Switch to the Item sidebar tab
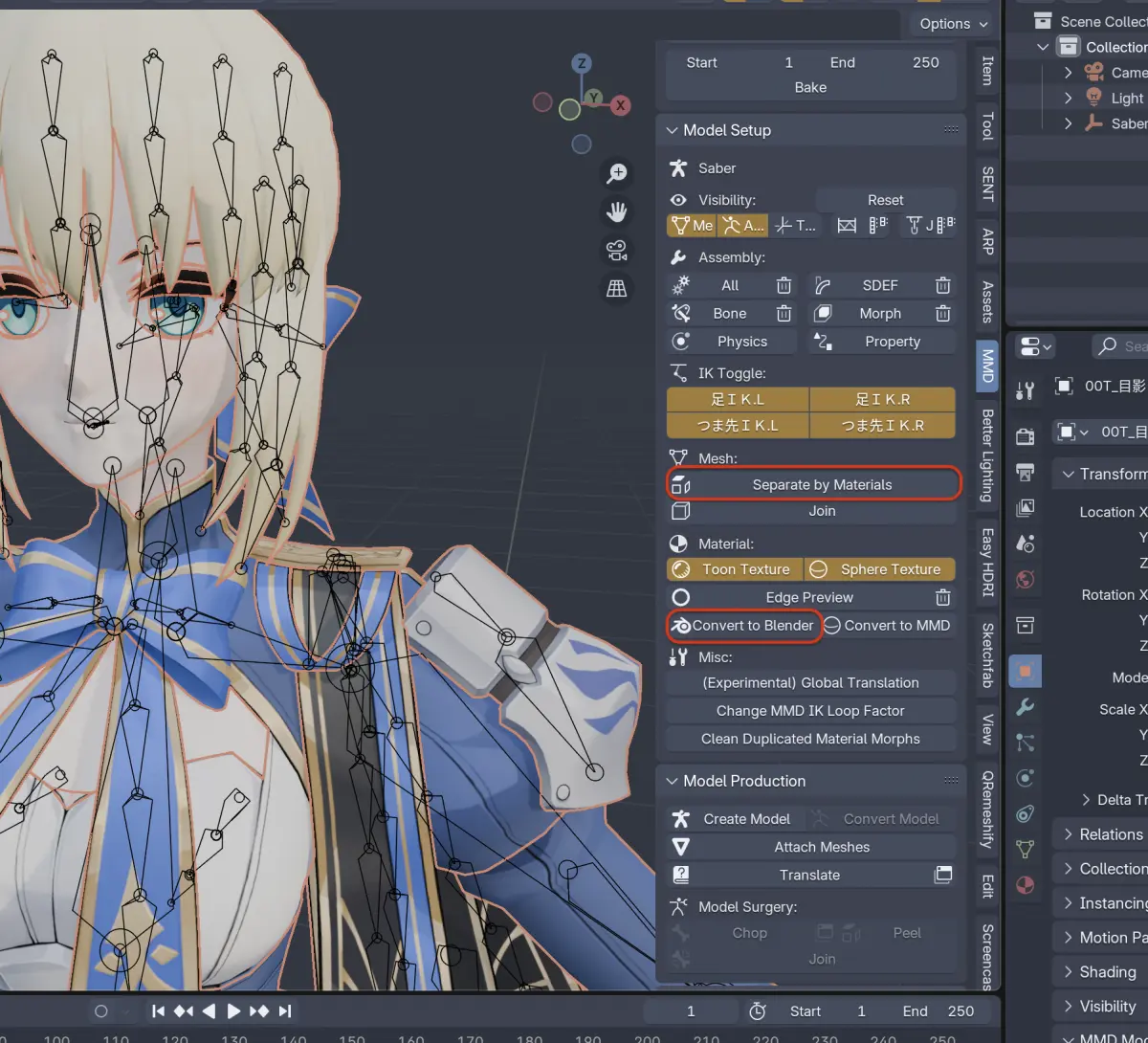The image size is (1148, 1043). tap(987, 71)
